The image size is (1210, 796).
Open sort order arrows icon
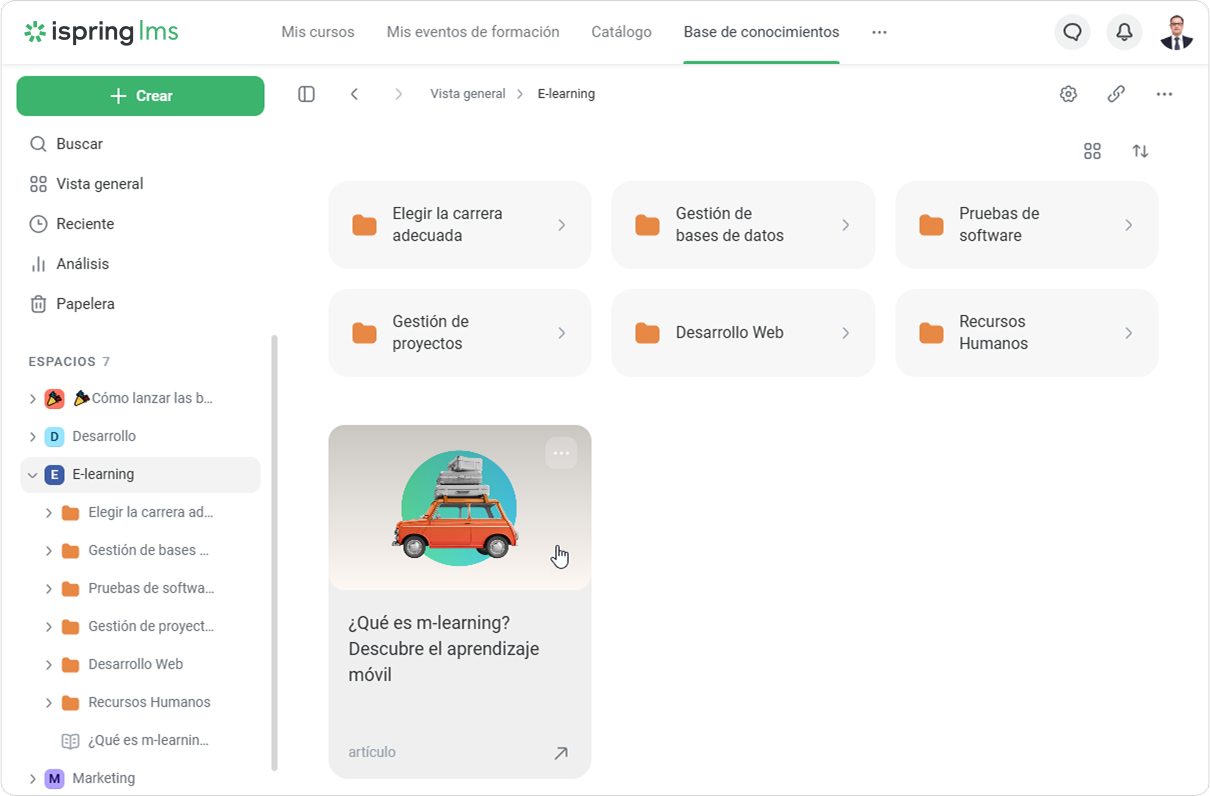[1140, 151]
